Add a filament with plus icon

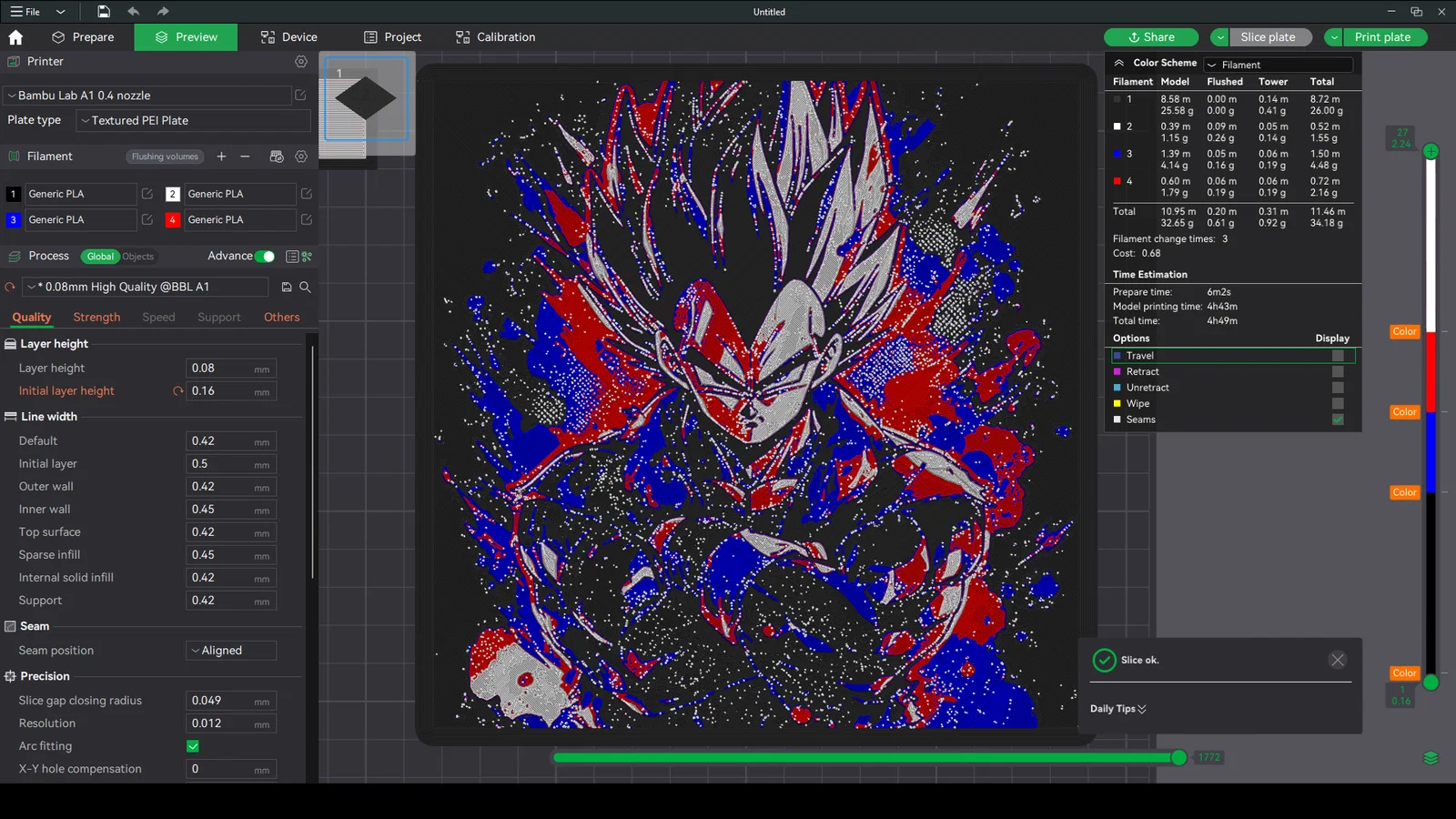click(221, 157)
